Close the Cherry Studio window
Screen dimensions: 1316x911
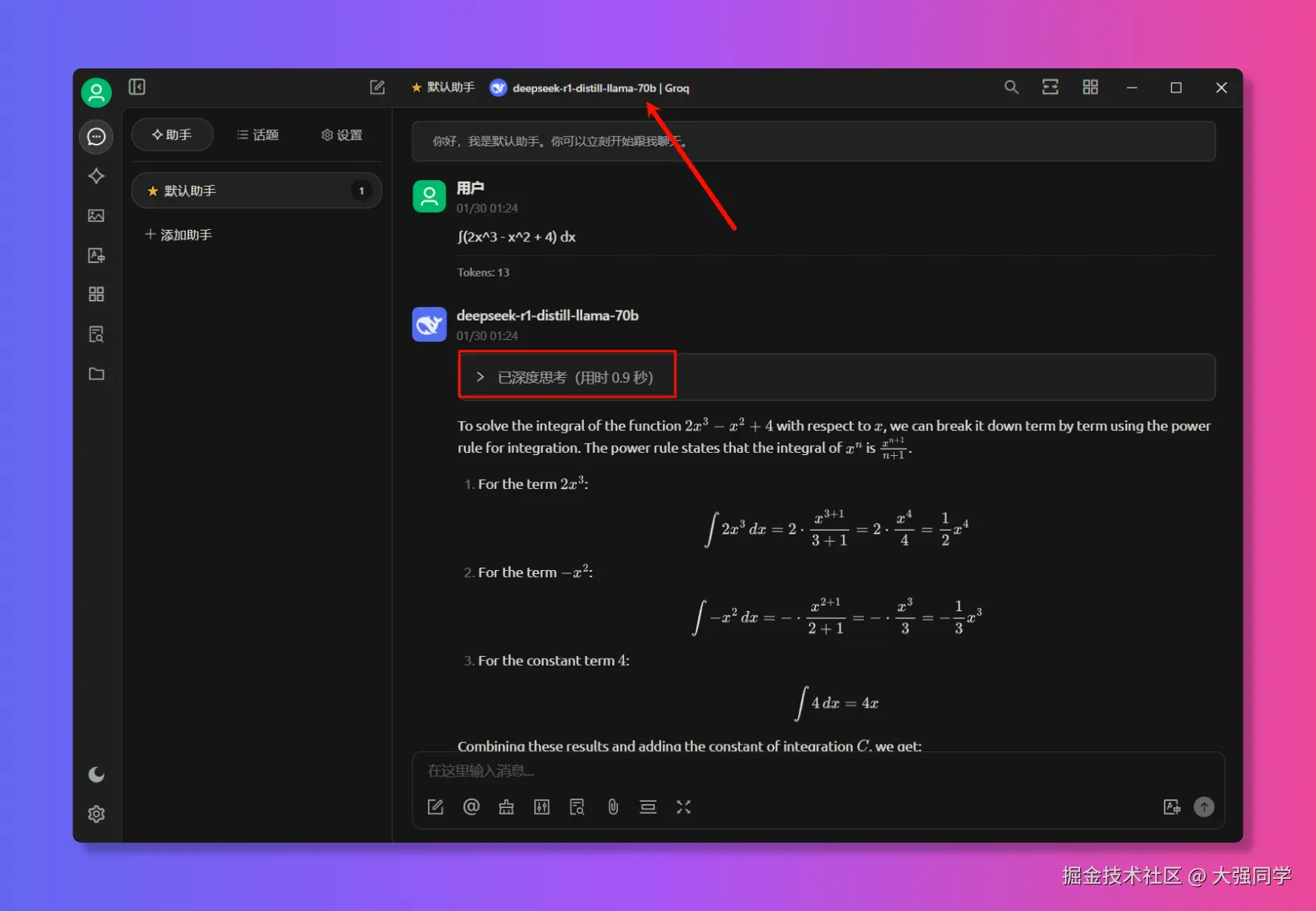[1221, 88]
